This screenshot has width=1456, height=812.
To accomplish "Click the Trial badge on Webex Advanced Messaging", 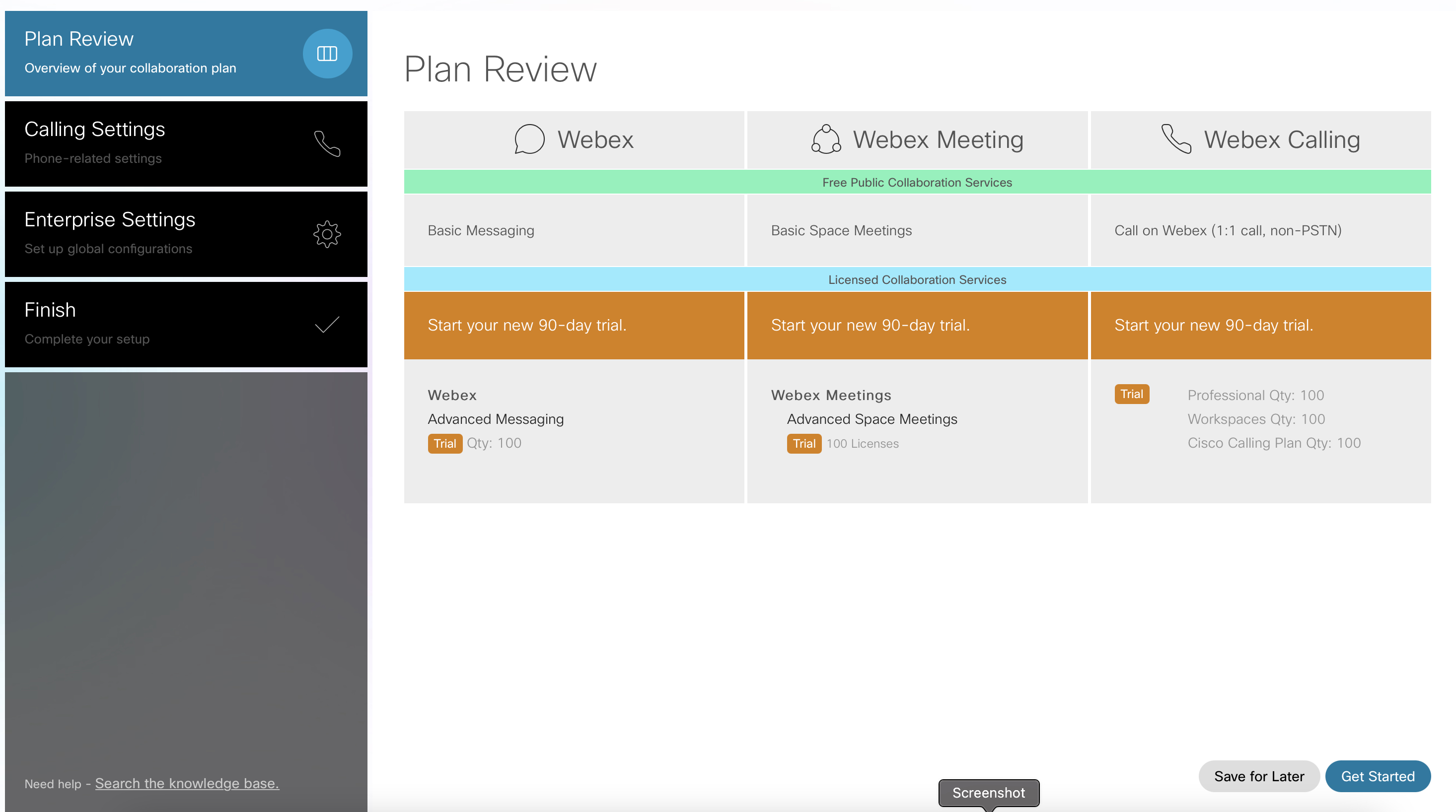I will point(444,442).
